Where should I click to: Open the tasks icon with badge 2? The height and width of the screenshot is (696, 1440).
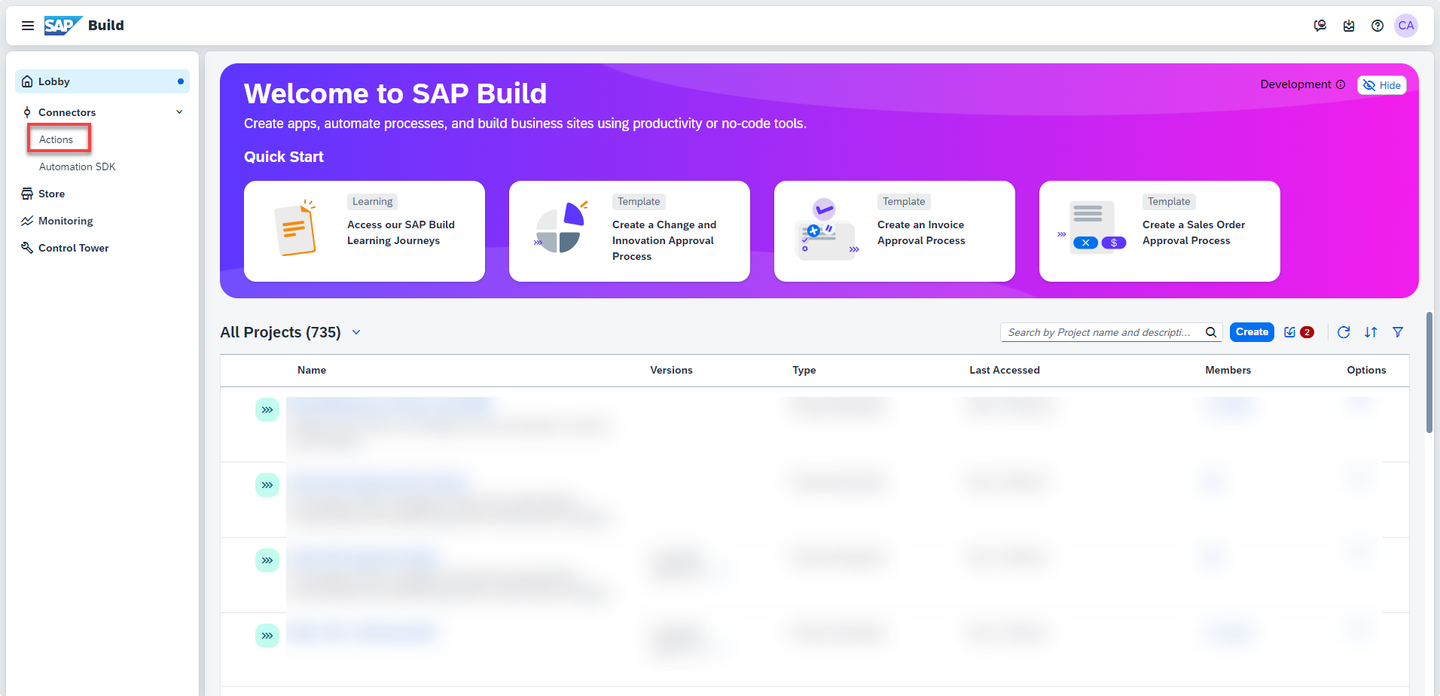(1298, 332)
